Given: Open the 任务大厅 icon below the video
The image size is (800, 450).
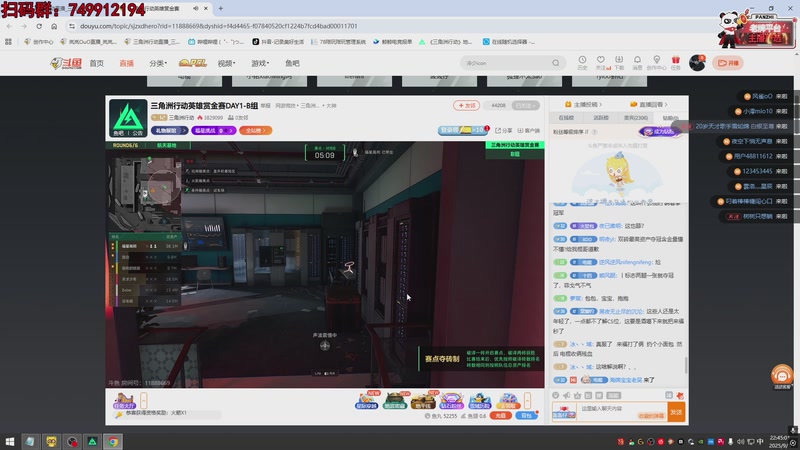Looking at the screenshot, I should (124, 401).
